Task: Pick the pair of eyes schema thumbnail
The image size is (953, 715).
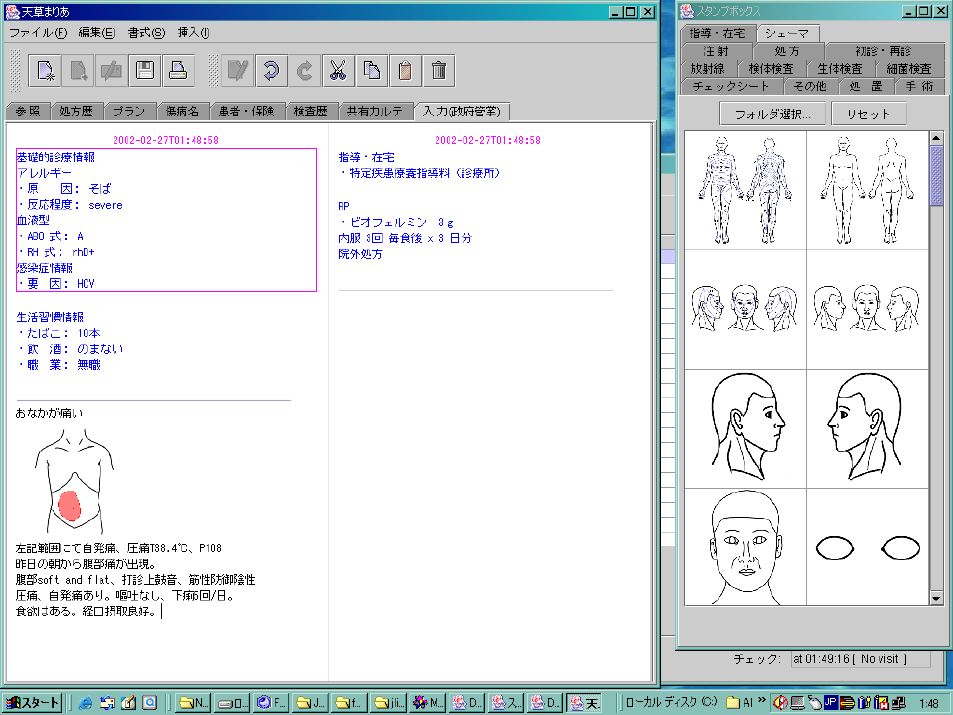Action: point(867,548)
